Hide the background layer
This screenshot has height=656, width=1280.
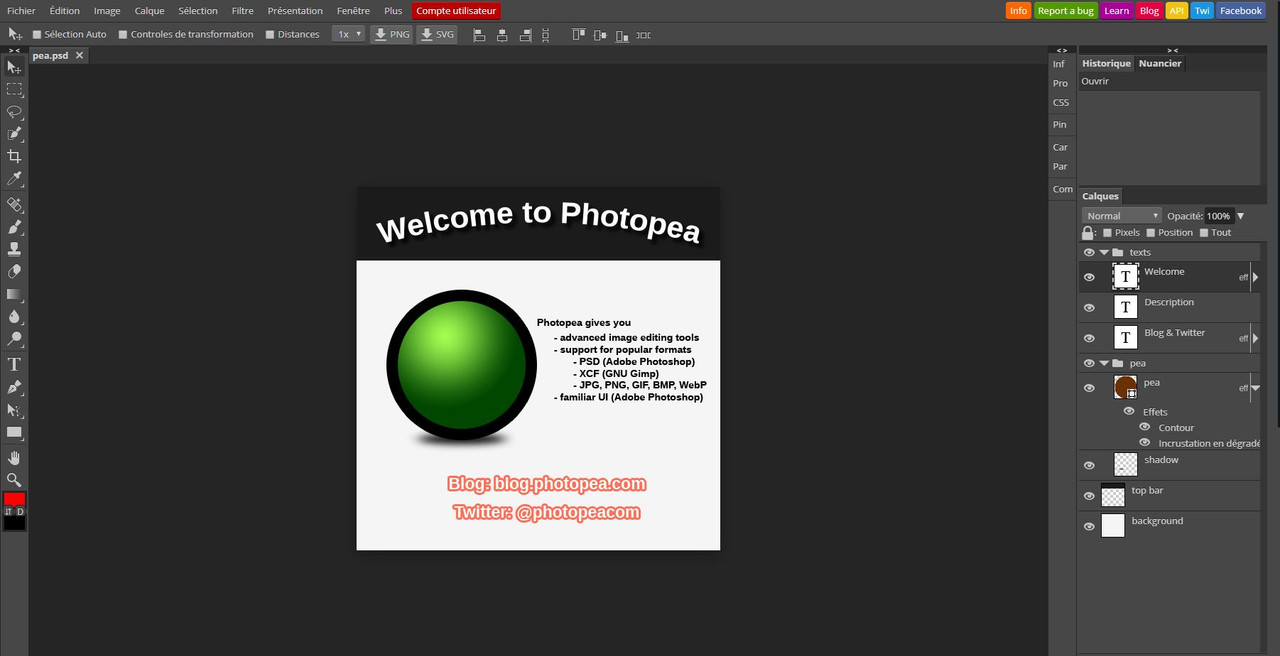click(1089, 526)
